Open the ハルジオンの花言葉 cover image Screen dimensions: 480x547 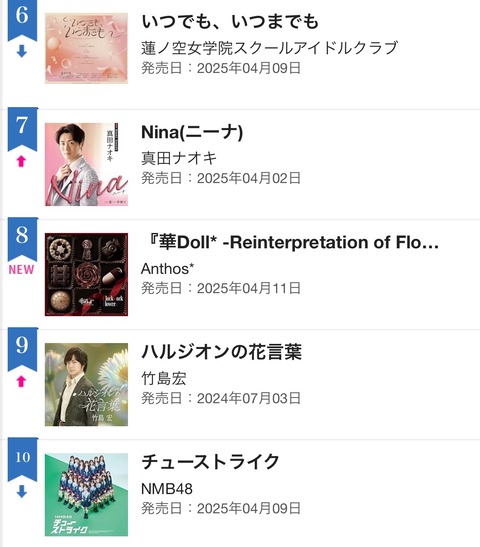(86, 384)
